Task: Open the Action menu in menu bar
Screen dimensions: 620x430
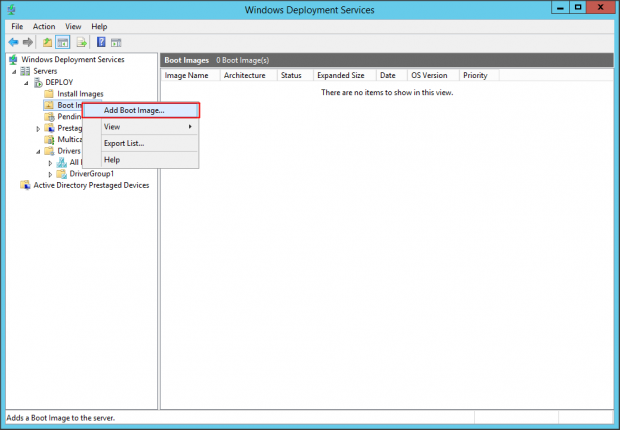Action: (x=44, y=26)
